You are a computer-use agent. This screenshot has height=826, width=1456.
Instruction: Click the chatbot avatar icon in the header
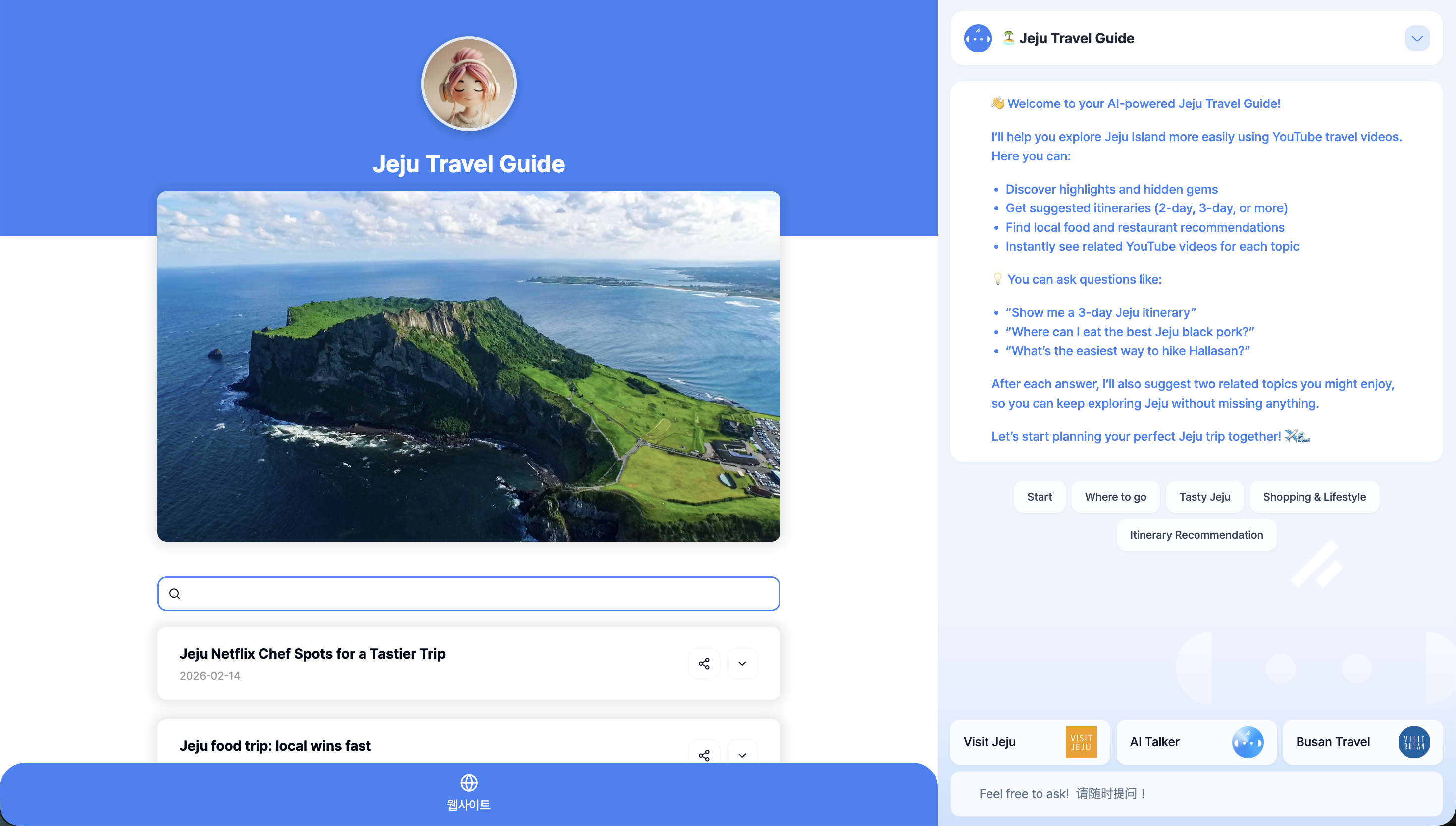click(978, 38)
